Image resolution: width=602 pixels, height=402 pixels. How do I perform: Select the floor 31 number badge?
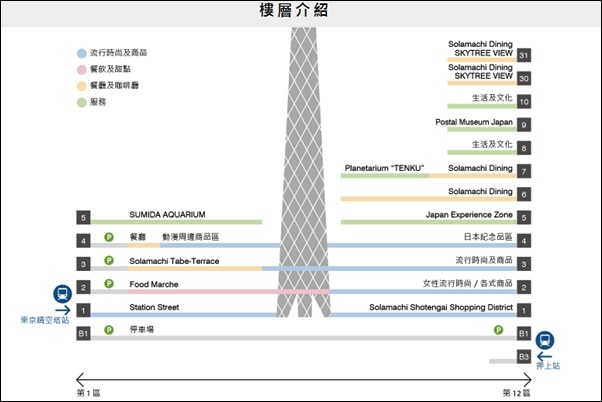[524, 55]
